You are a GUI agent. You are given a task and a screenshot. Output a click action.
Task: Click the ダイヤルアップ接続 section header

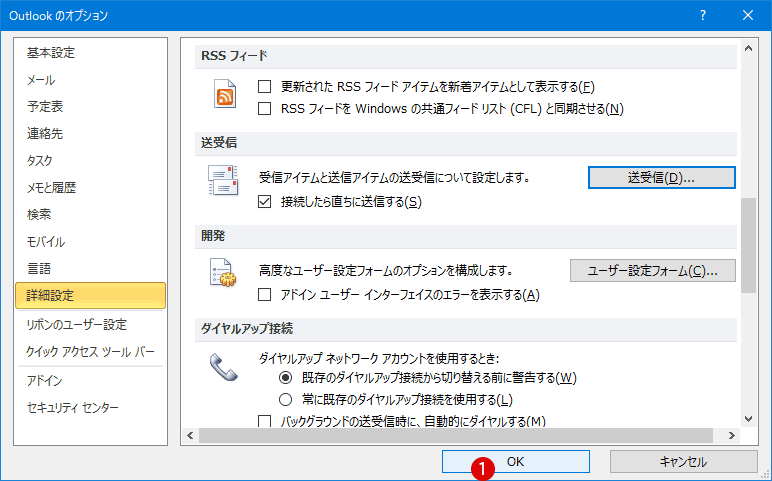coord(466,328)
